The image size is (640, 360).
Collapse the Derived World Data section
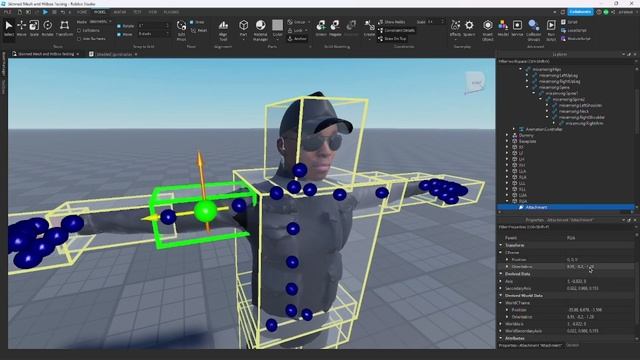coord(501,296)
